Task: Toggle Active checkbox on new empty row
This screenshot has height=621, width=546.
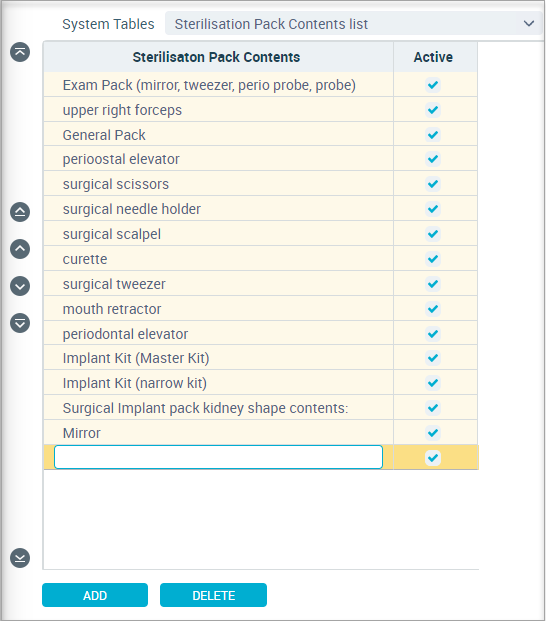Action: pos(433,458)
